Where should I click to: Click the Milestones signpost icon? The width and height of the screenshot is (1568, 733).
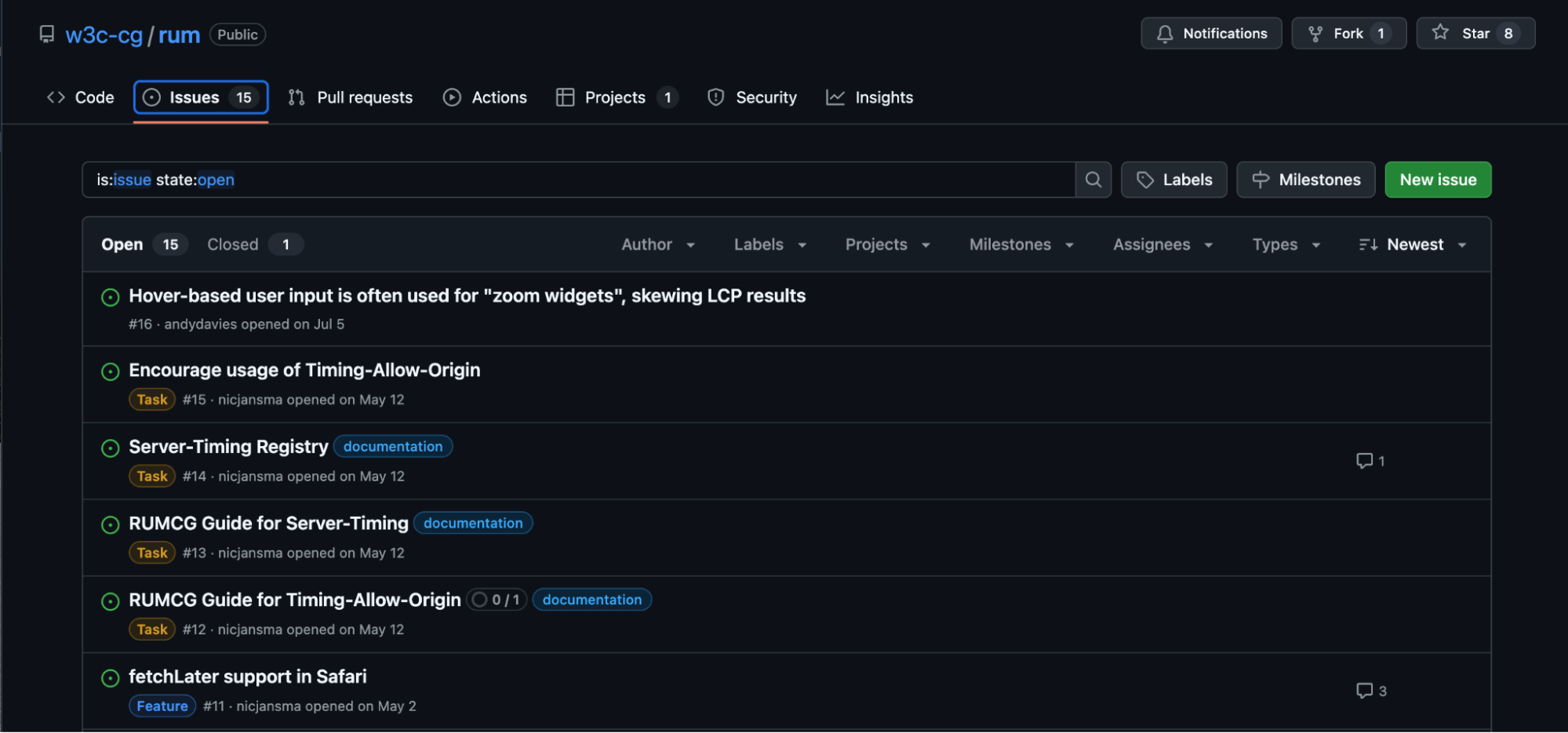[x=1260, y=180]
